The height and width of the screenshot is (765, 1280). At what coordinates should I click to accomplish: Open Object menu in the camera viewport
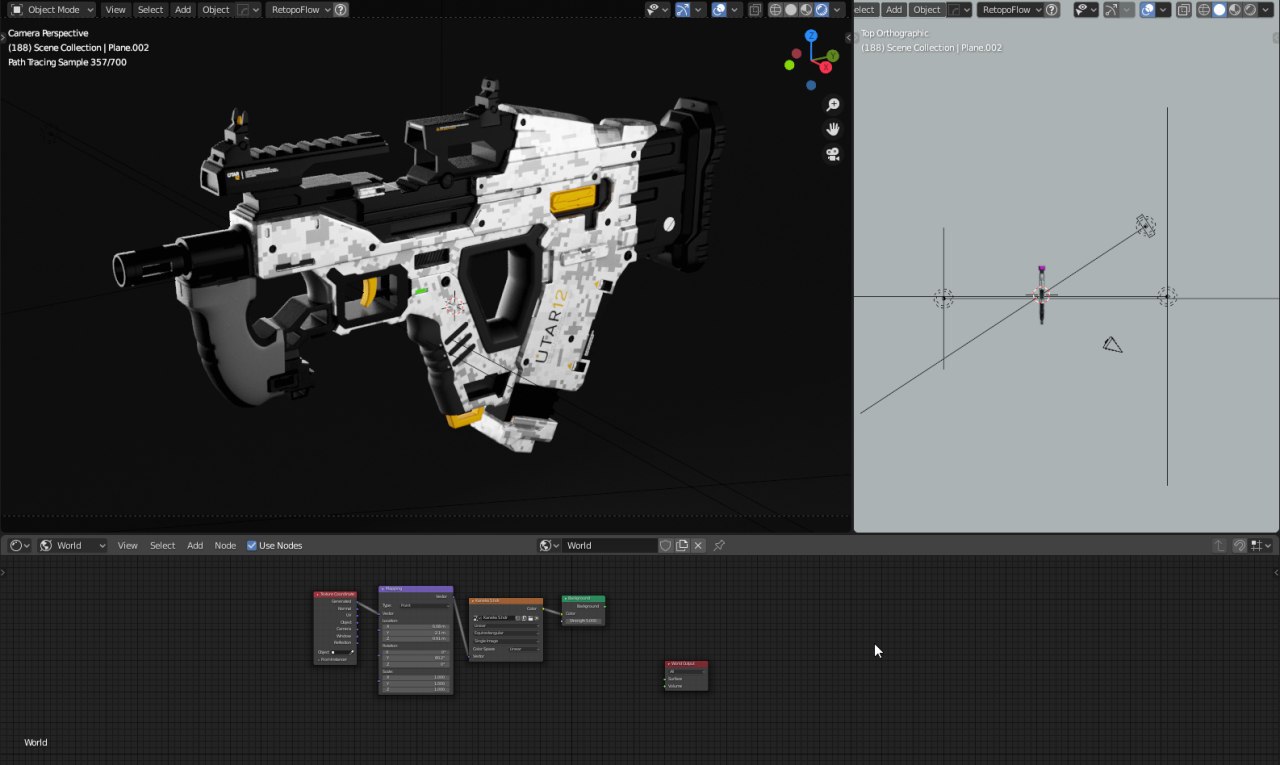pos(216,10)
